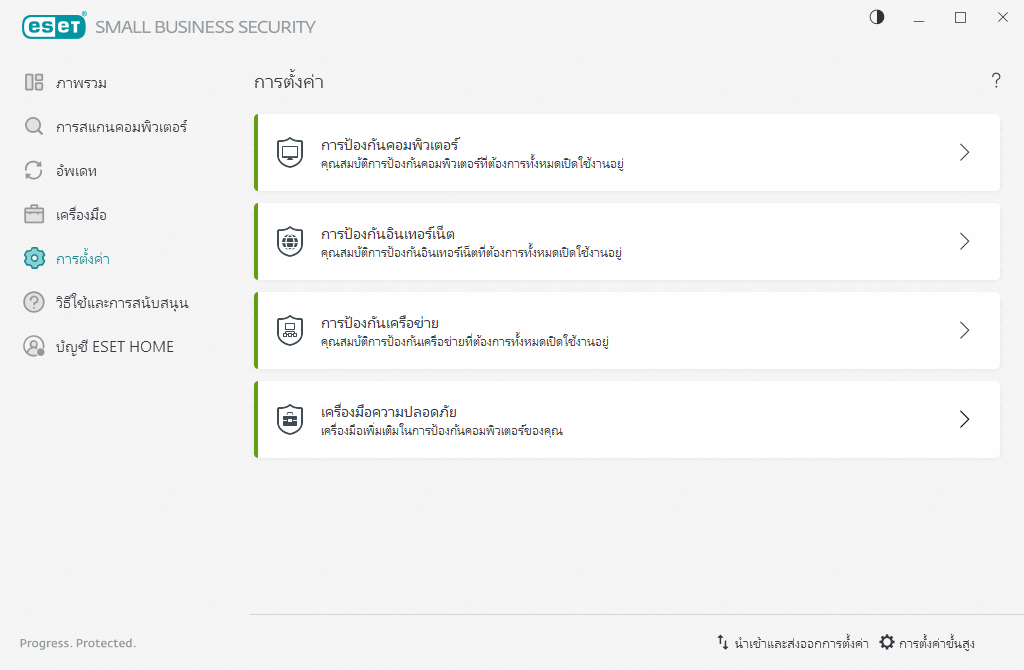
Task: Click the security tools shield icon
Action: click(x=289, y=420)
